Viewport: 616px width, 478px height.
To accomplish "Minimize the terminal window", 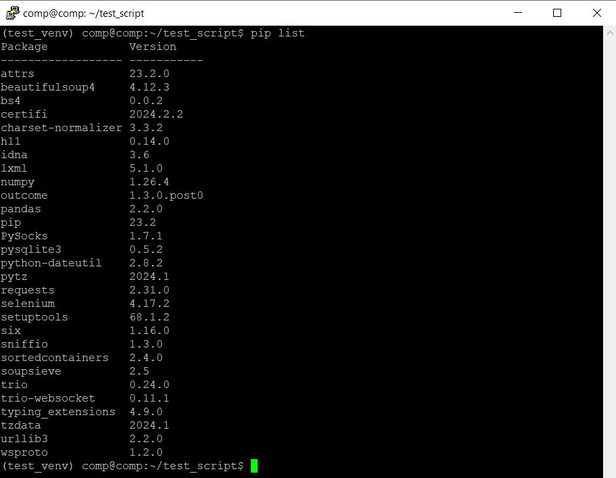I will pyautogui.click(x=518, y=13).
